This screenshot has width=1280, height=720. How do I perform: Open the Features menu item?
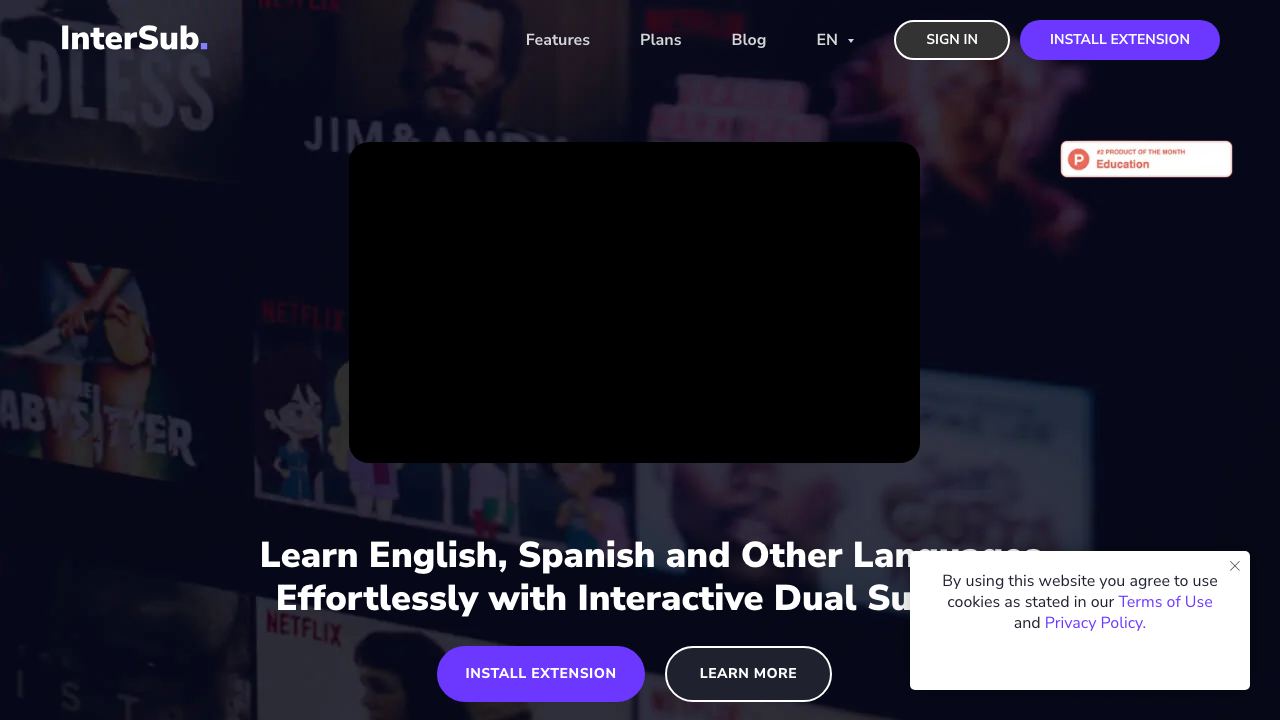tap(558, 40)
